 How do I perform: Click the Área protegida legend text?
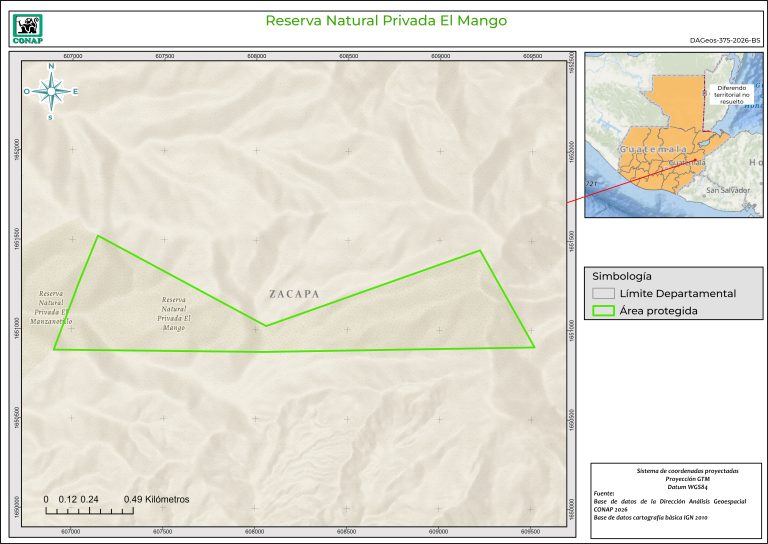pyautogui.click(x=658, y=311)
